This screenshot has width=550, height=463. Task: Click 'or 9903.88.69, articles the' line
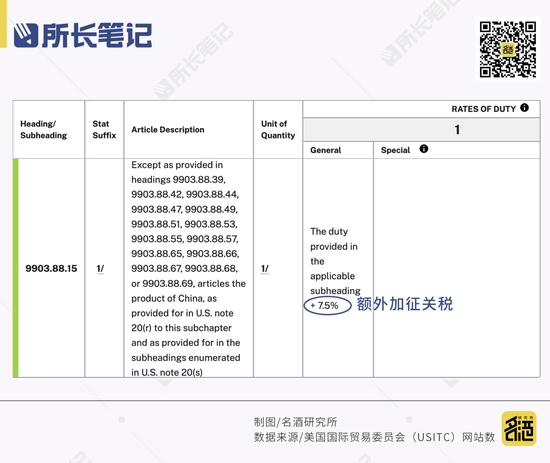(188, 283)
